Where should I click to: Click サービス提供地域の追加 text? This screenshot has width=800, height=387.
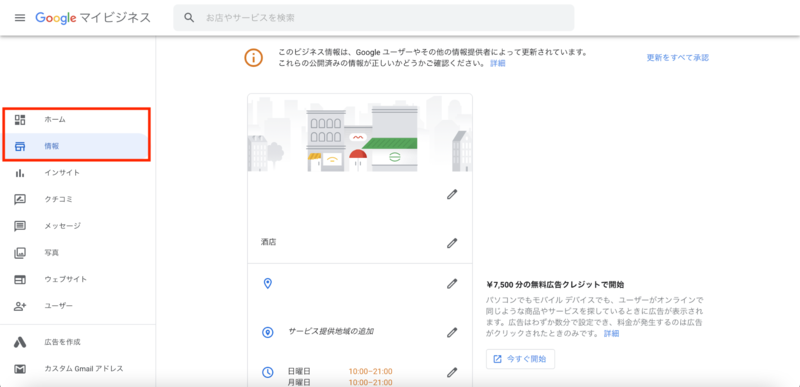coord(331,331)
